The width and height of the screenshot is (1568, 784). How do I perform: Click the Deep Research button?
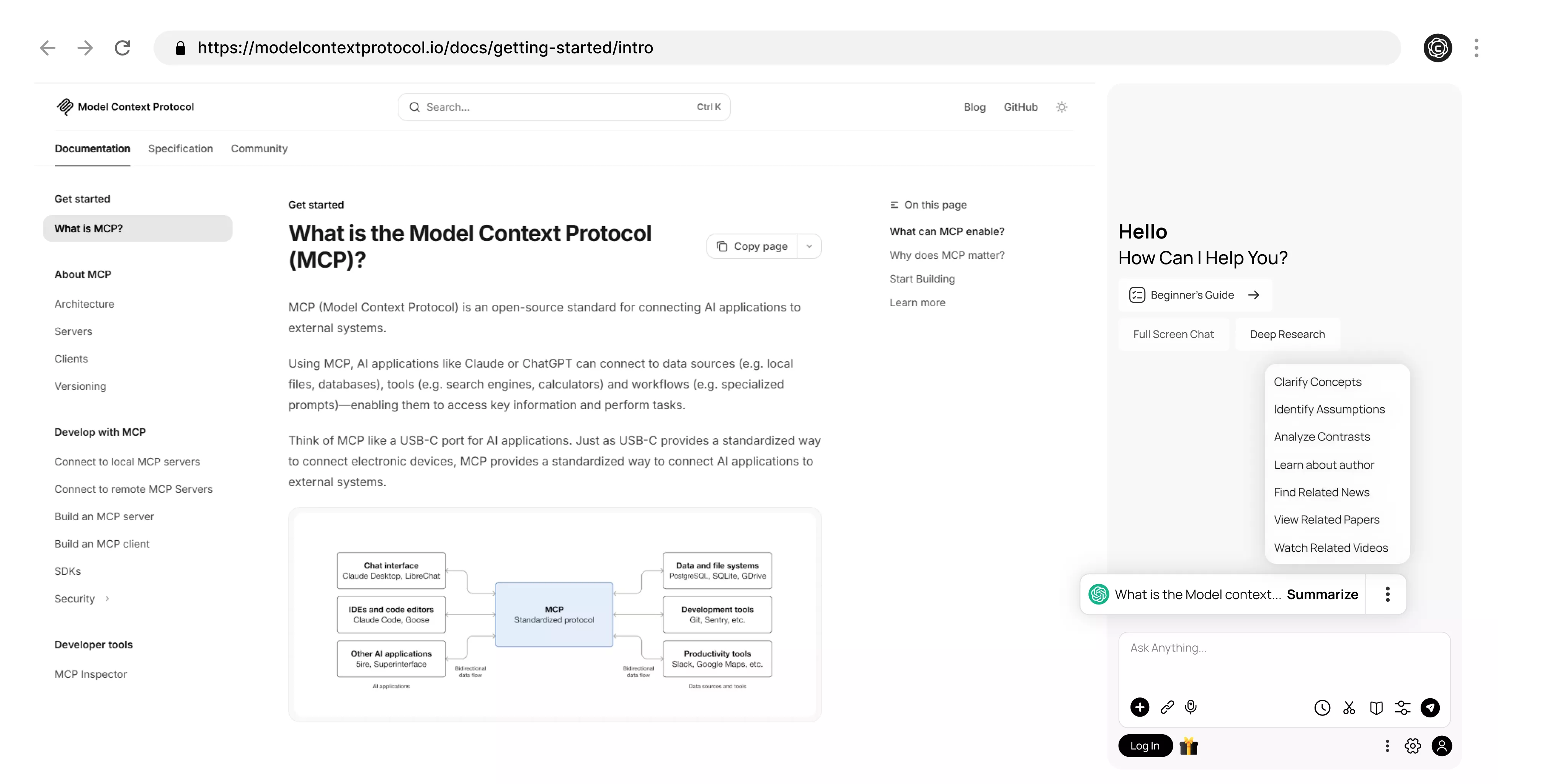tap(1287, 334)
